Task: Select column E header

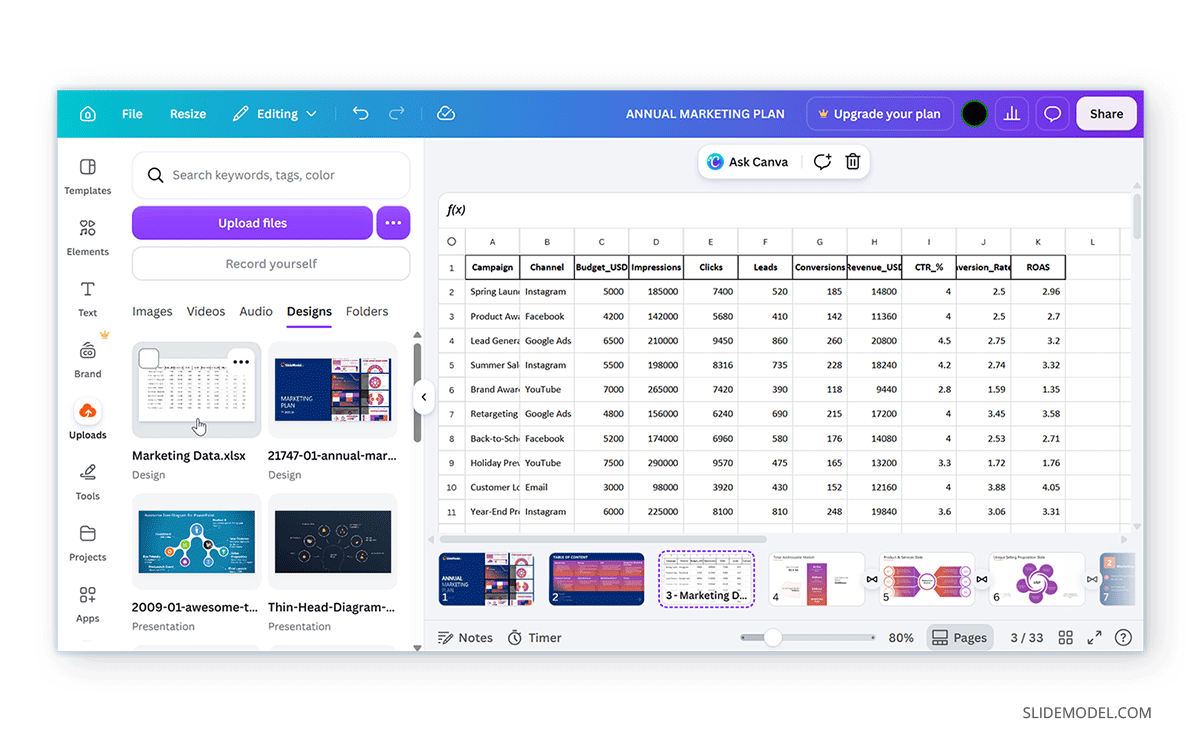Action: pos(711,241)
